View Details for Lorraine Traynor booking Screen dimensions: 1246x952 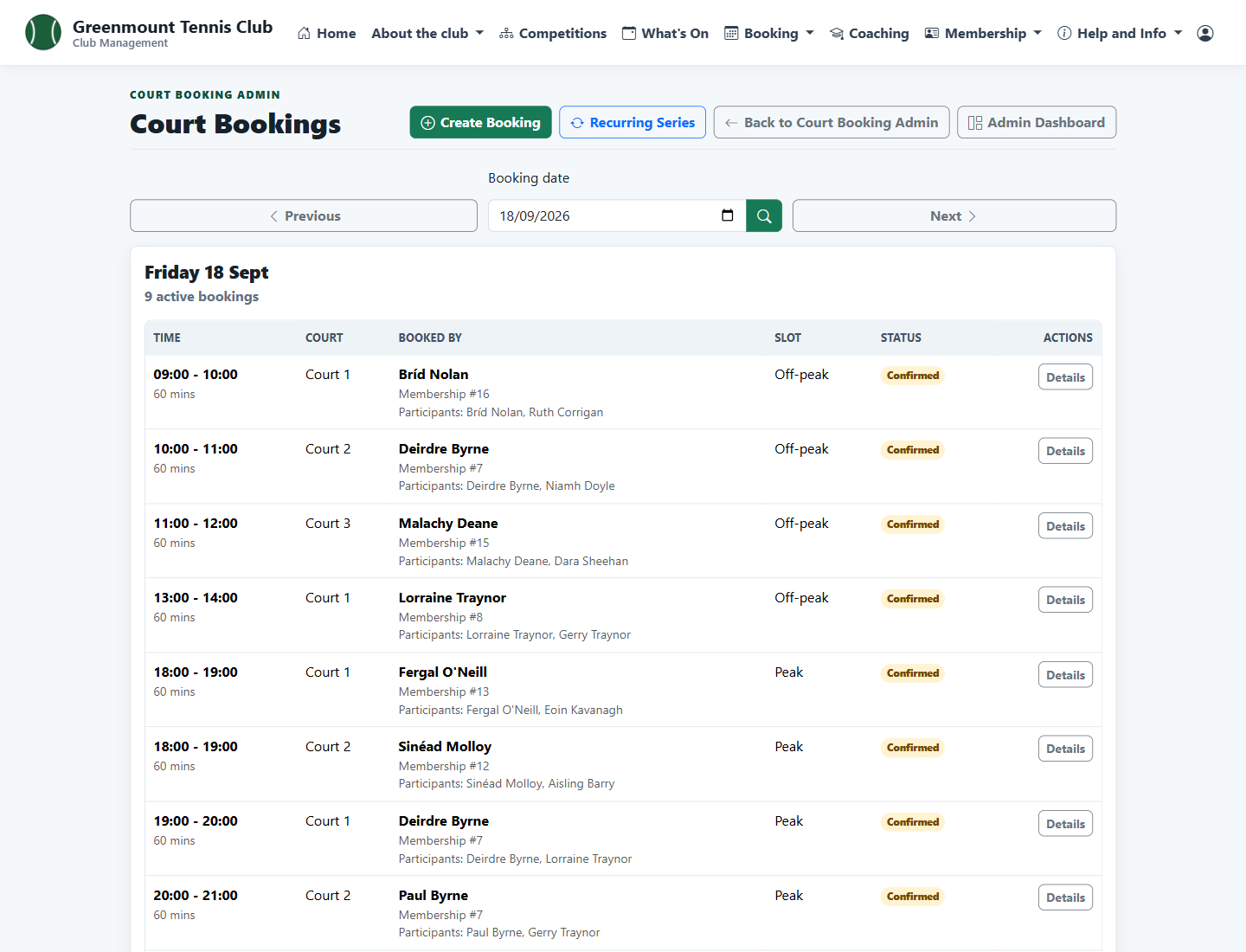(1065, 600)
